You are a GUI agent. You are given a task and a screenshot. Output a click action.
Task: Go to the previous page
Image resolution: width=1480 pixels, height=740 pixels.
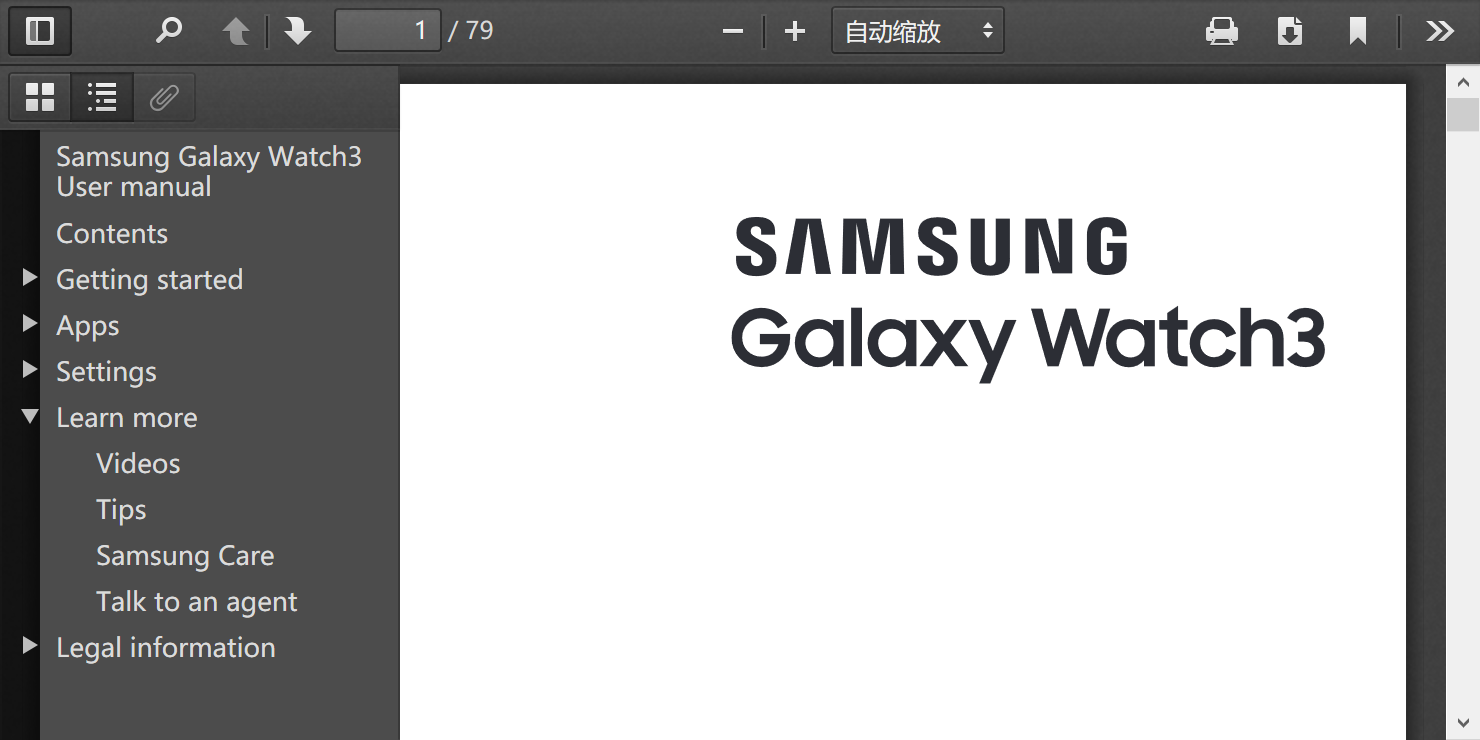click(236, 31)
